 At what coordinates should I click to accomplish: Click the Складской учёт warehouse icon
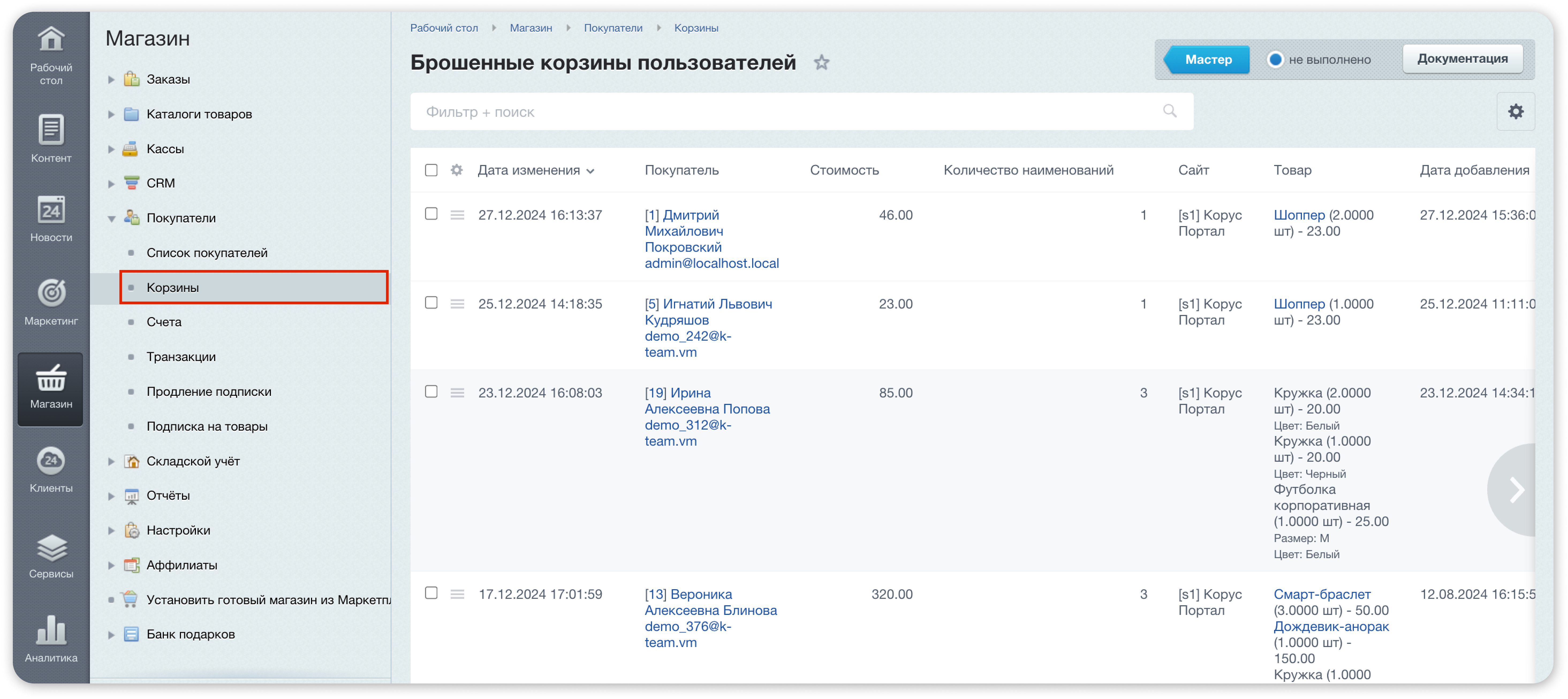pos(131,461)
